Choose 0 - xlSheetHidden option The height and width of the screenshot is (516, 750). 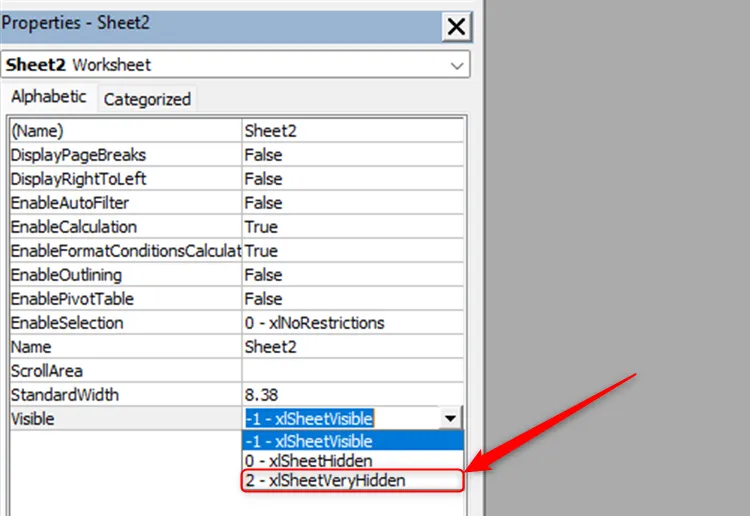[x=353, y=461]
